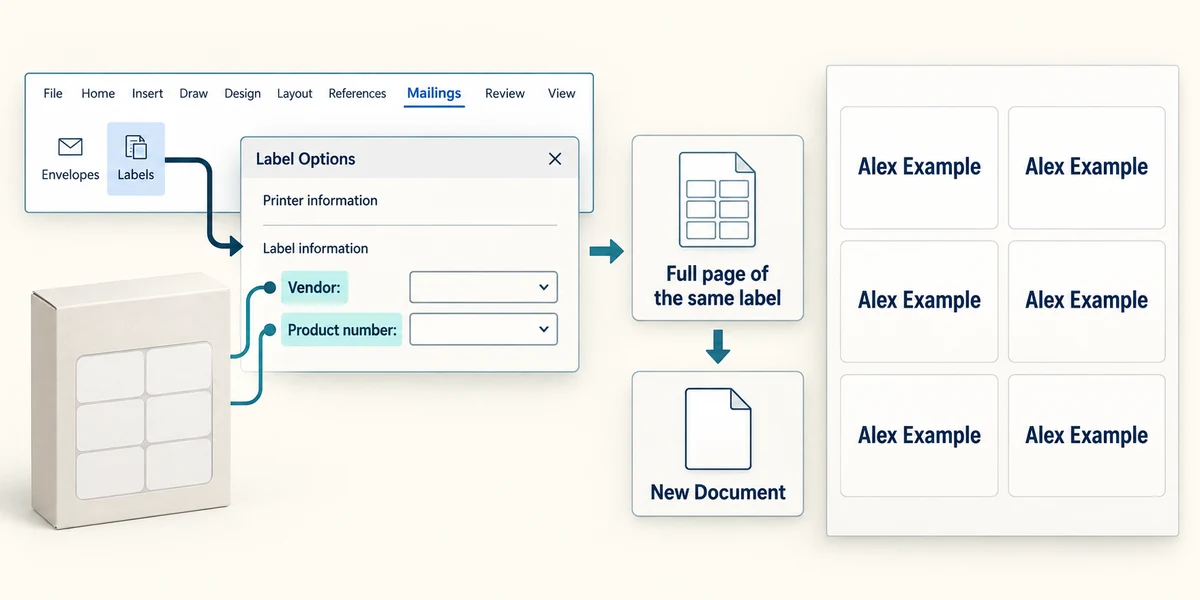Select the Mailings tab
1200x600 pixels.
[x=434, y=93]
